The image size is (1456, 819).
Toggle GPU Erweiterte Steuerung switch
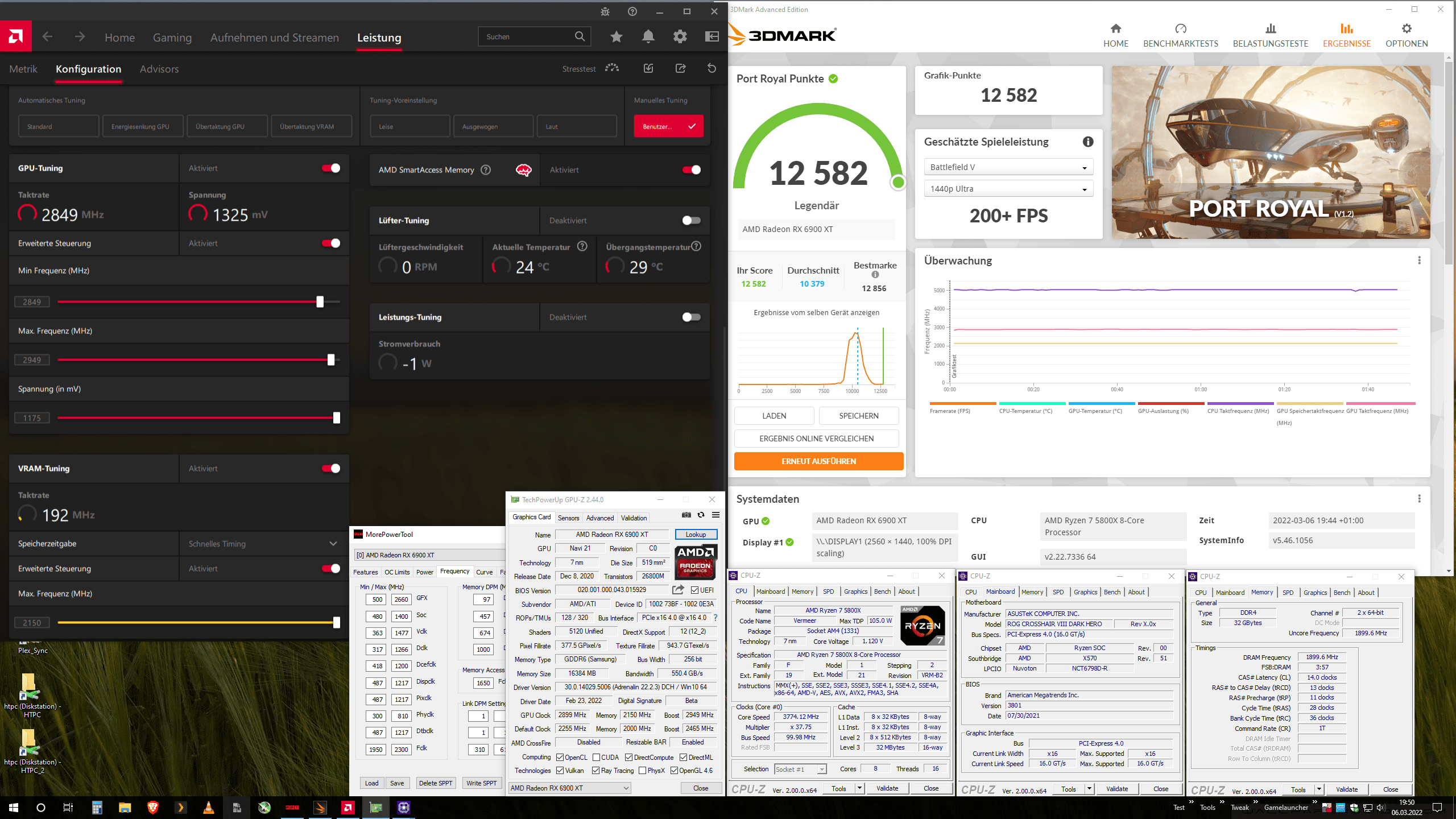click(x=331, y=243)
